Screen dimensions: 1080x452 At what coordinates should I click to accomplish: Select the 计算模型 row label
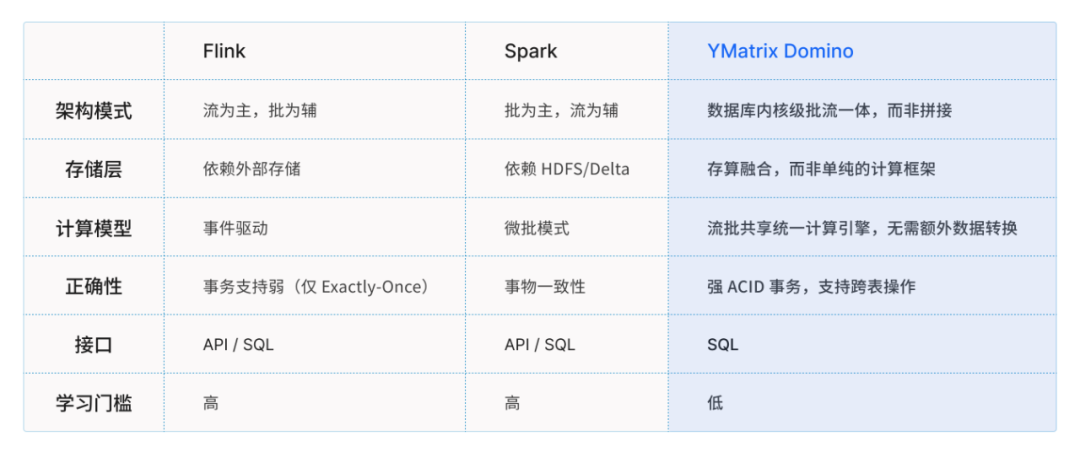click(94, 228)
